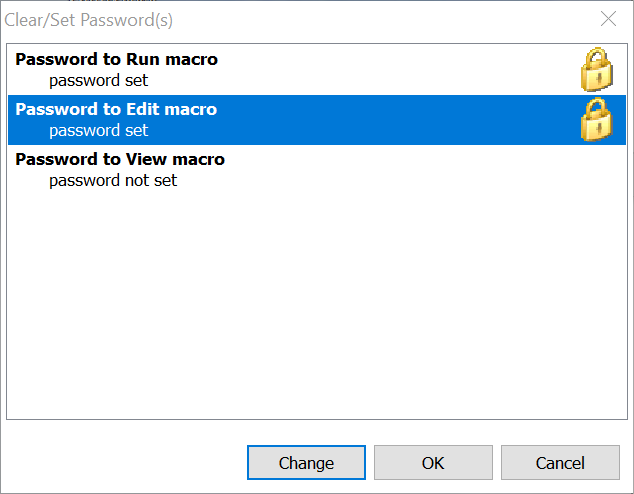Select the highlighted Password to Edit macro entry
The width and height of the screenshot is (634, 494).
point(117,110)
